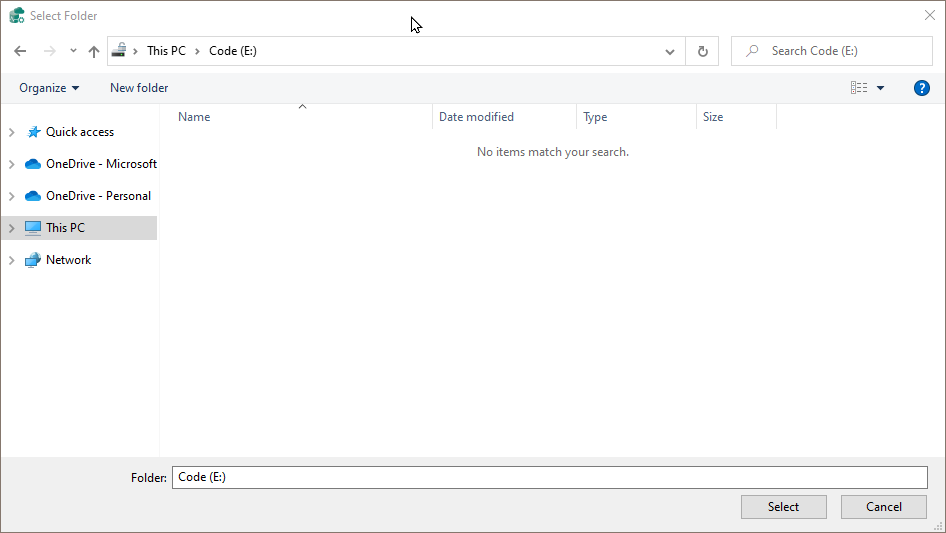Click the drive icon in address bar
Viewport: 946px width, 533px height.
pos(119,50)
